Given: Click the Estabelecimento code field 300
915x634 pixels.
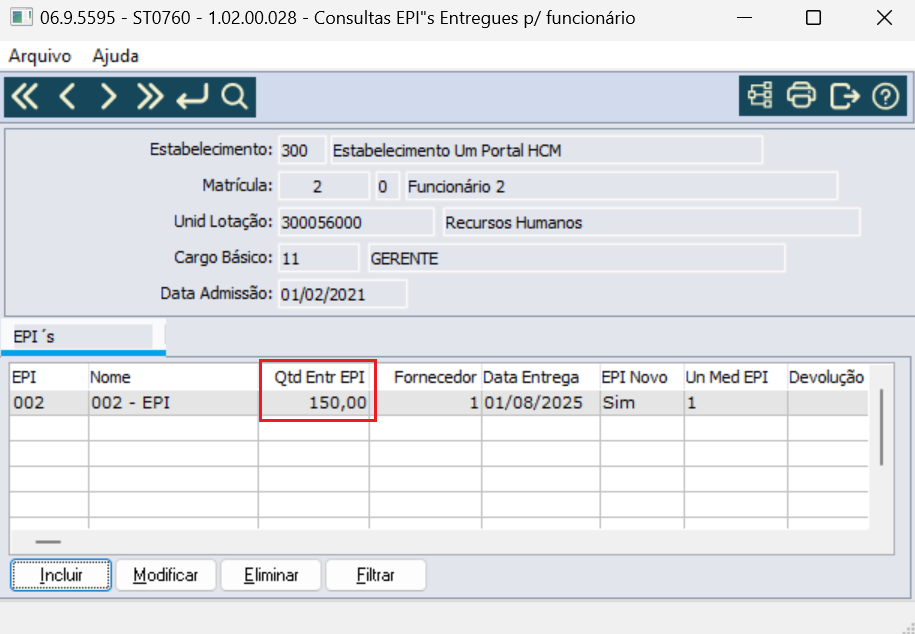Looking at the screenshot, I should [x=302, y=150].
